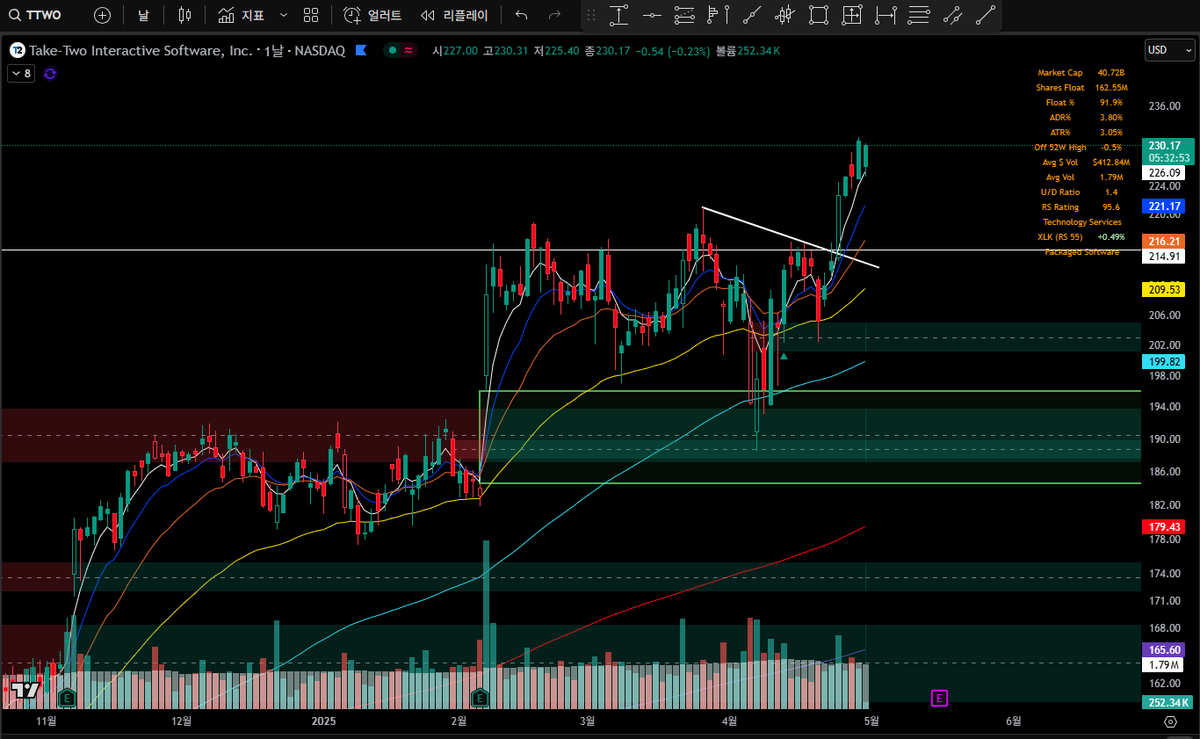Grab the drawing favorites toolbar handle
The image size is (1200, 739).
coord(591,15)
